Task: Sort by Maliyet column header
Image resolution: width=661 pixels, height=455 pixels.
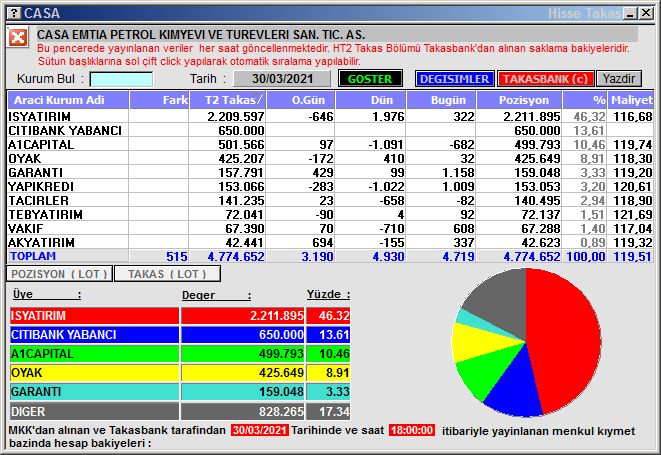Action: point(631,100)
